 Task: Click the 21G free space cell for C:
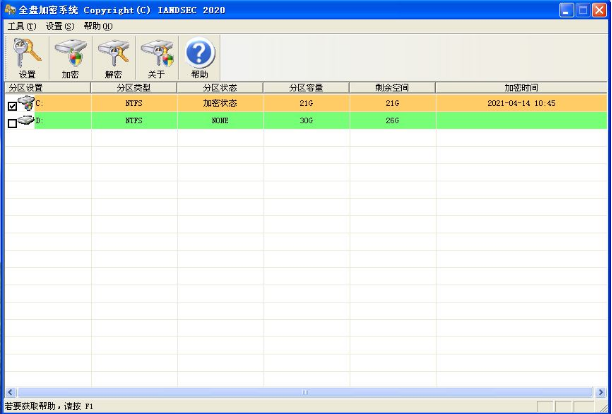pos(392,103)
